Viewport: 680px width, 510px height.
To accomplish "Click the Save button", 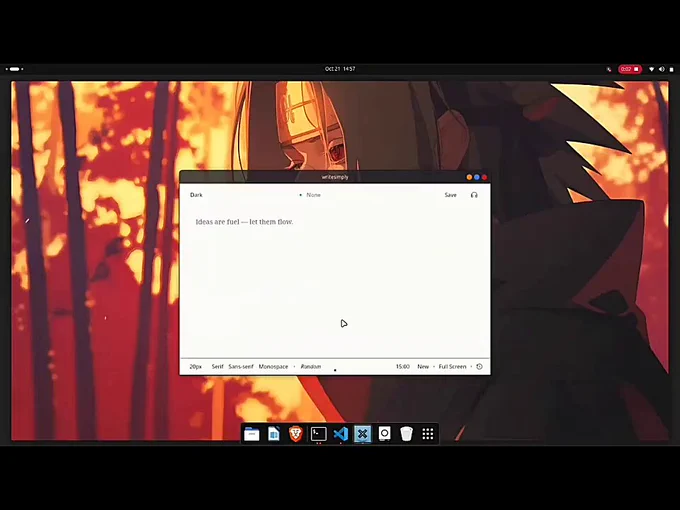I will tap(450, 195).
